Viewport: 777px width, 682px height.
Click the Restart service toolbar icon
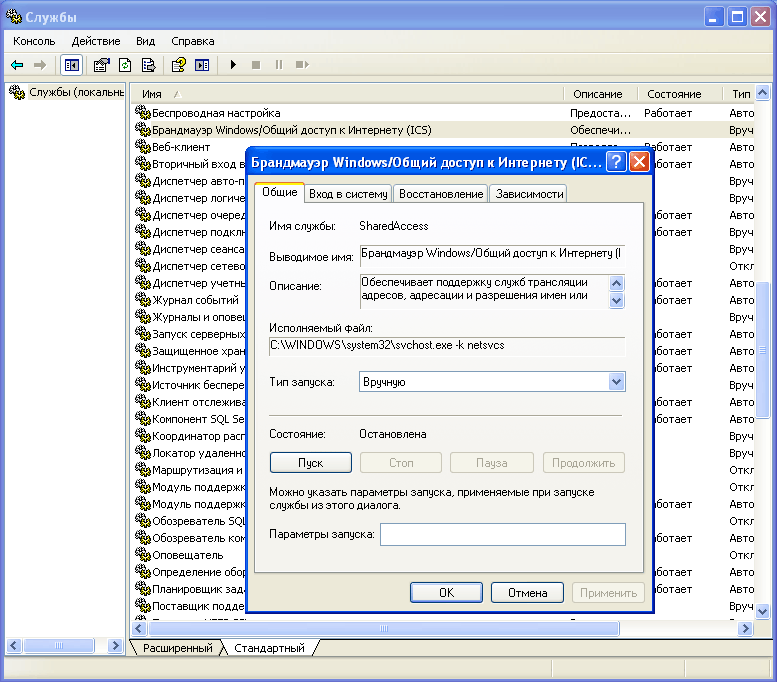(302, 65)
